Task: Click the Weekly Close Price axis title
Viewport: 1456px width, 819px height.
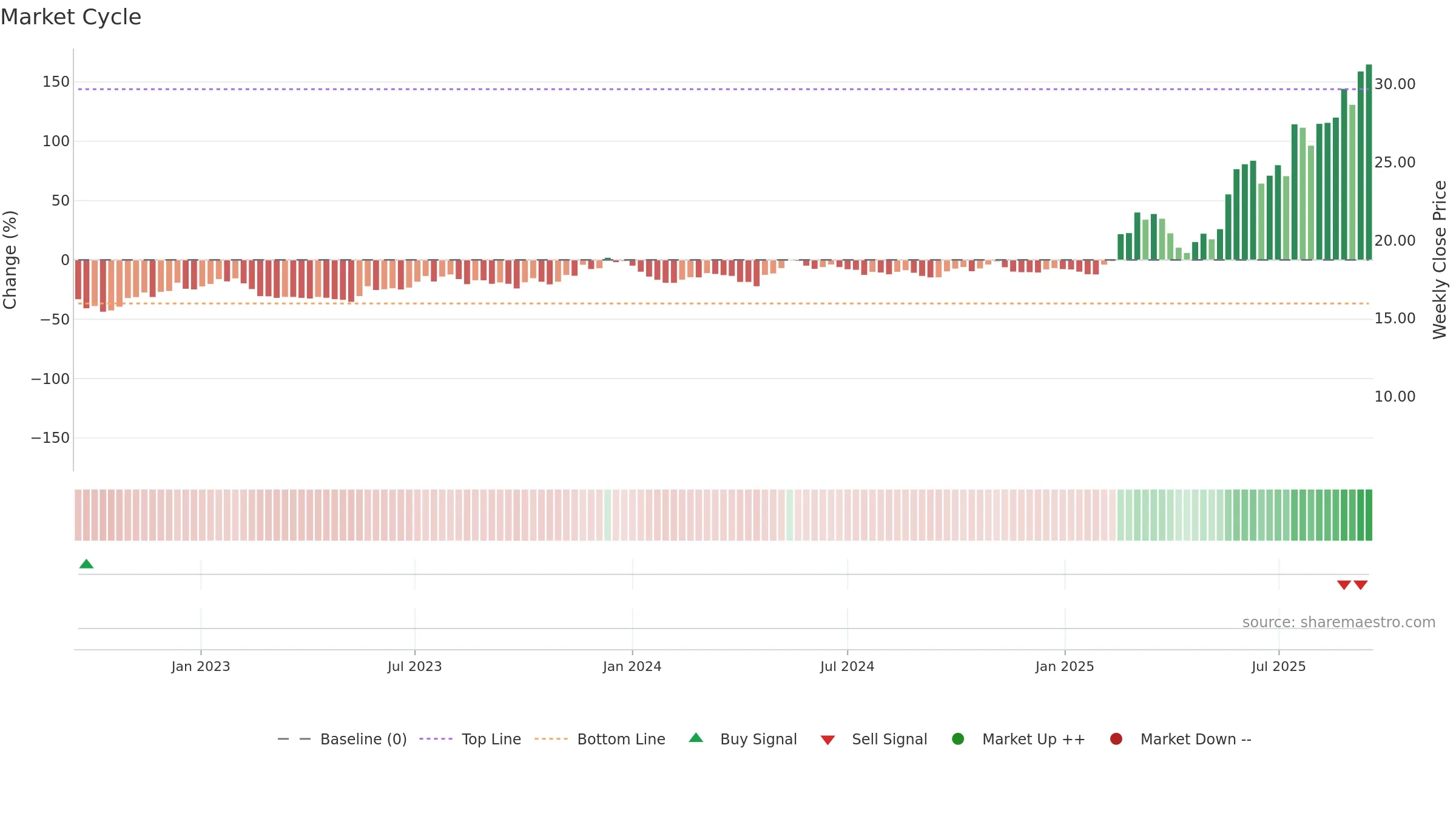Action: [1440, 260]
